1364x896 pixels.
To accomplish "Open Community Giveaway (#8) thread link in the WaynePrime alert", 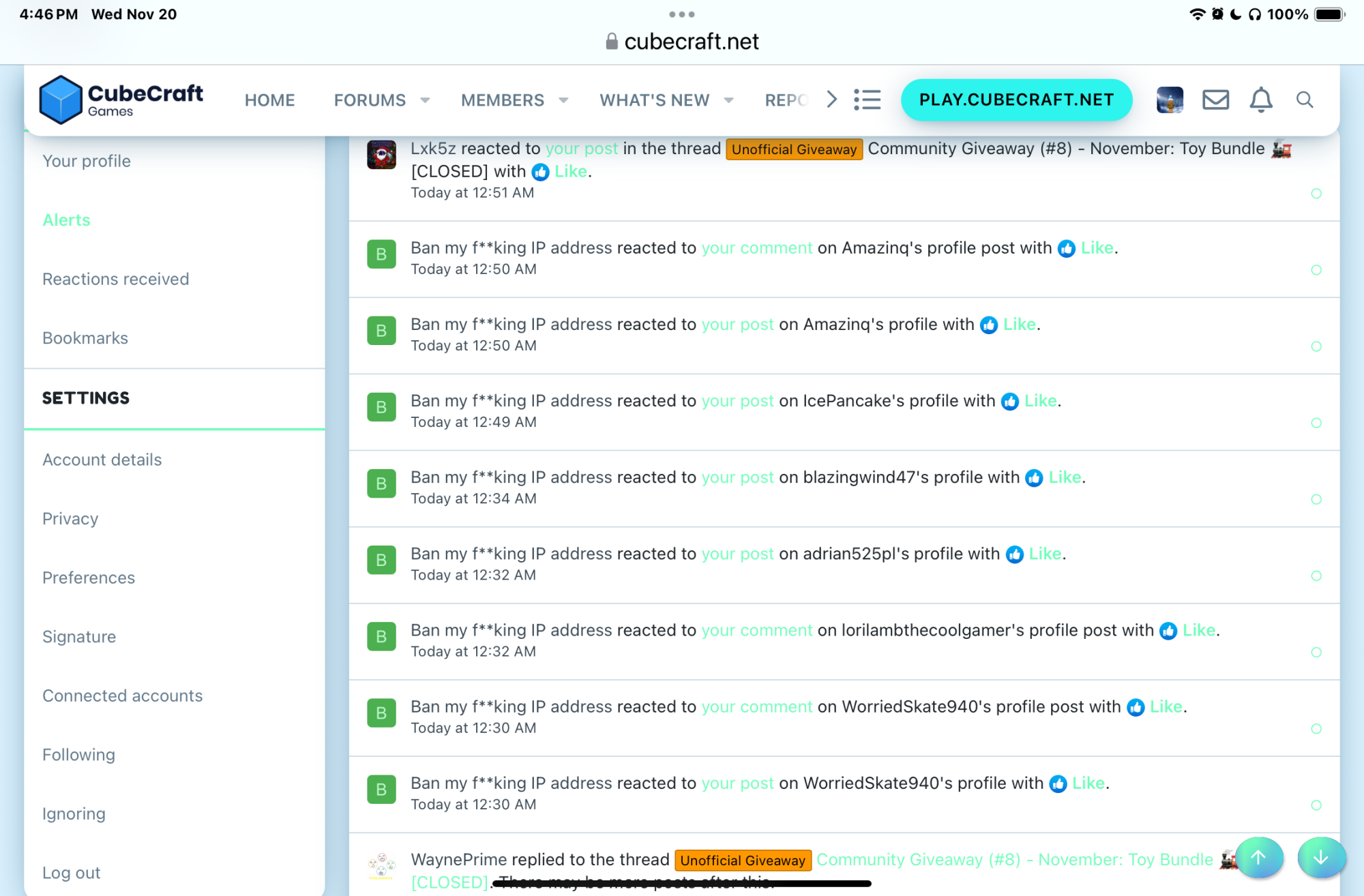I will [1015, 860].
